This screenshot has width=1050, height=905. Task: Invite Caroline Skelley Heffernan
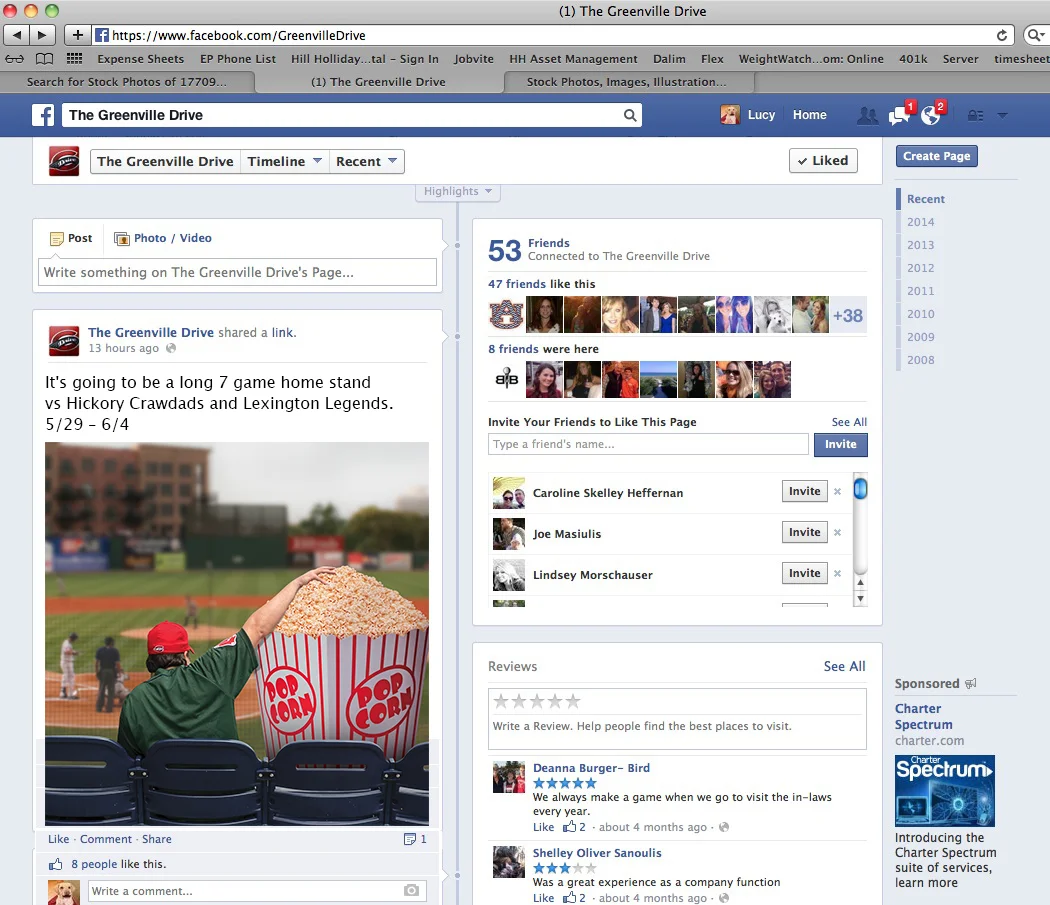804,491
